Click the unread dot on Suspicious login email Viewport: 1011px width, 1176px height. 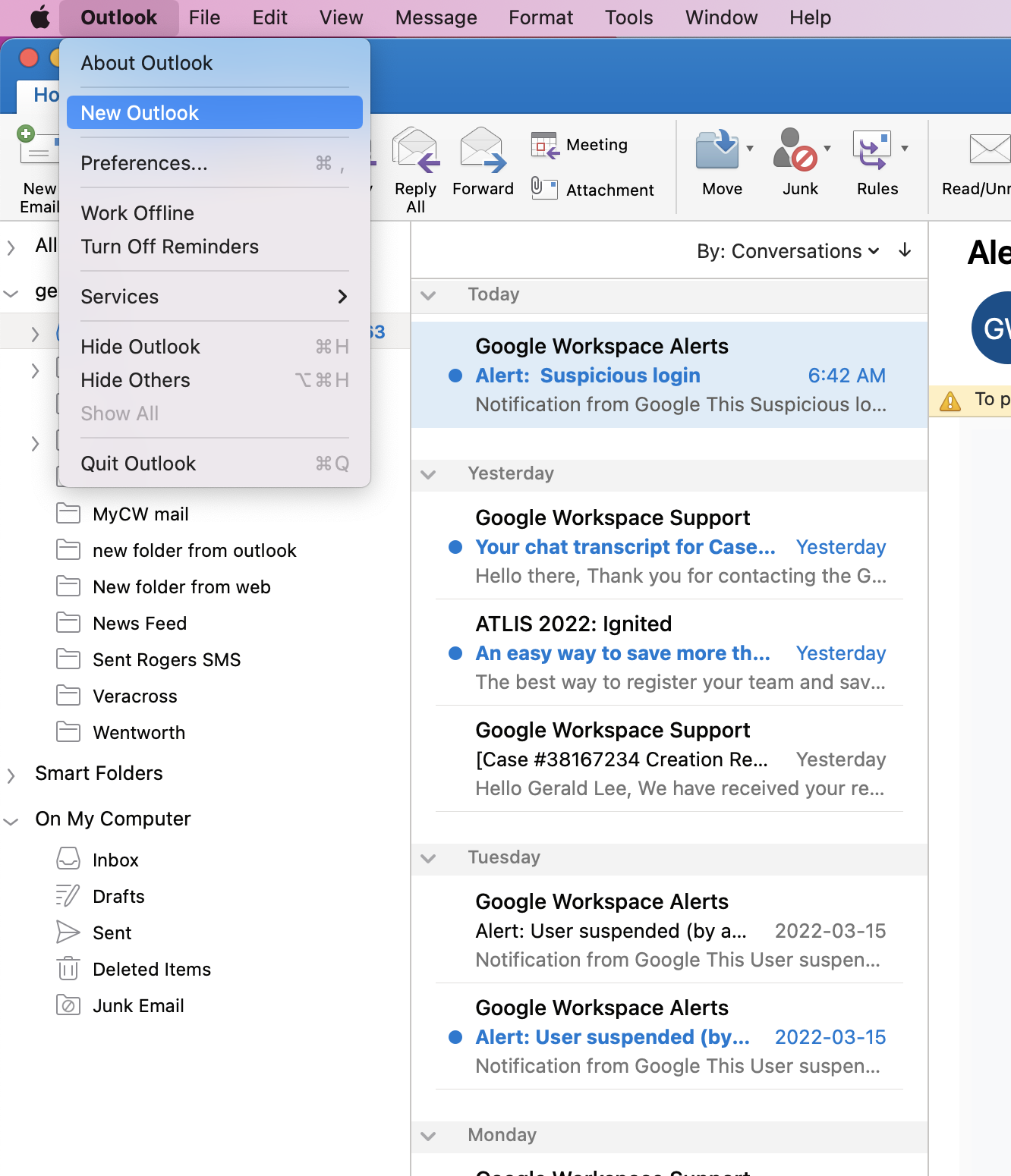(455, 376)
